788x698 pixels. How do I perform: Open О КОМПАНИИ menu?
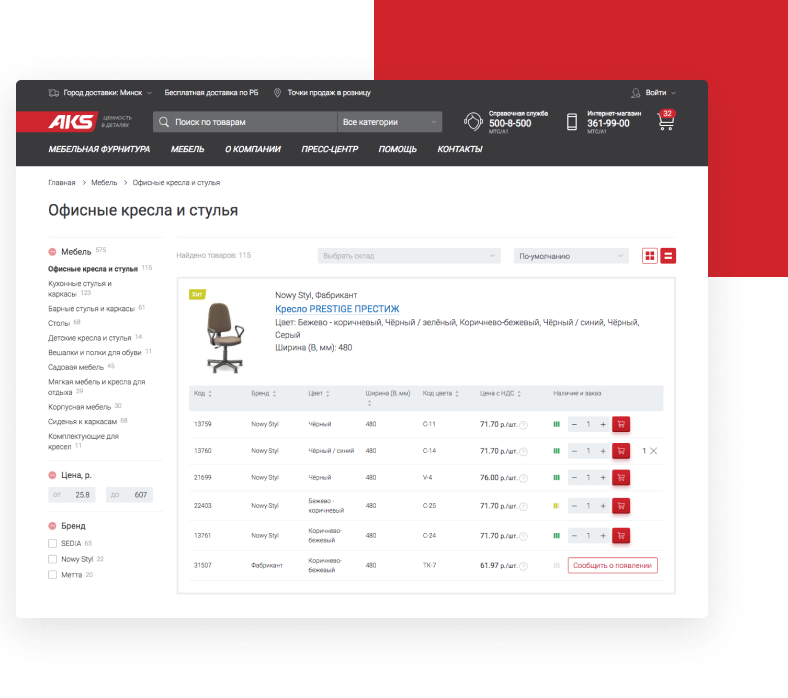253,149
